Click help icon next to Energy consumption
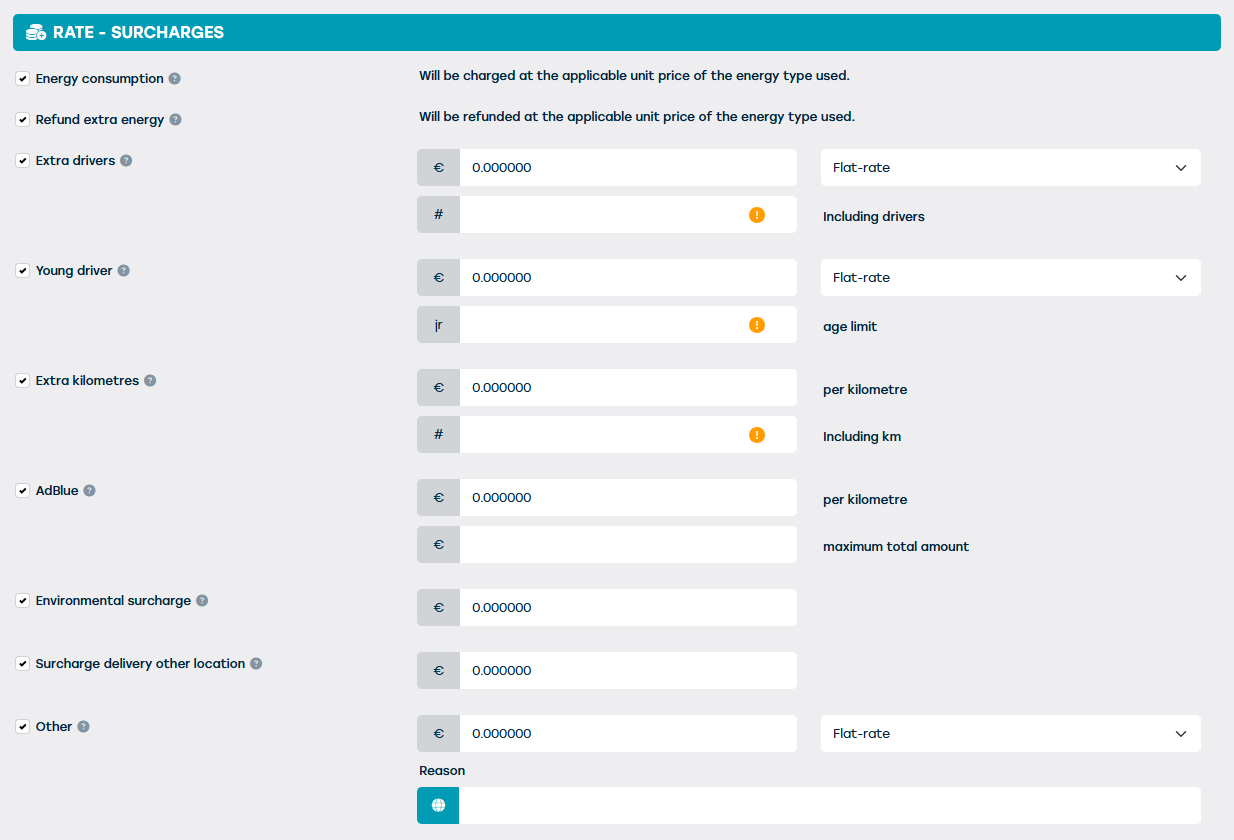 [175, 79]
